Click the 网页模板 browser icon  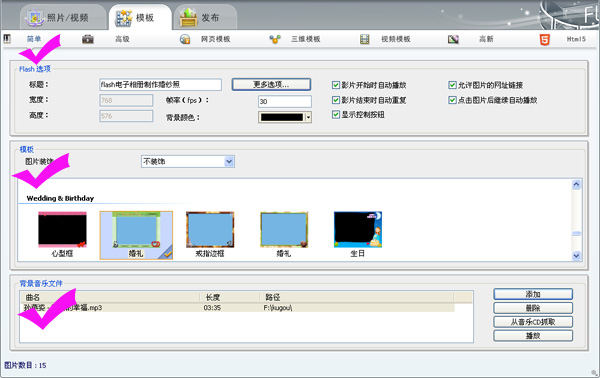click(185, 39)
